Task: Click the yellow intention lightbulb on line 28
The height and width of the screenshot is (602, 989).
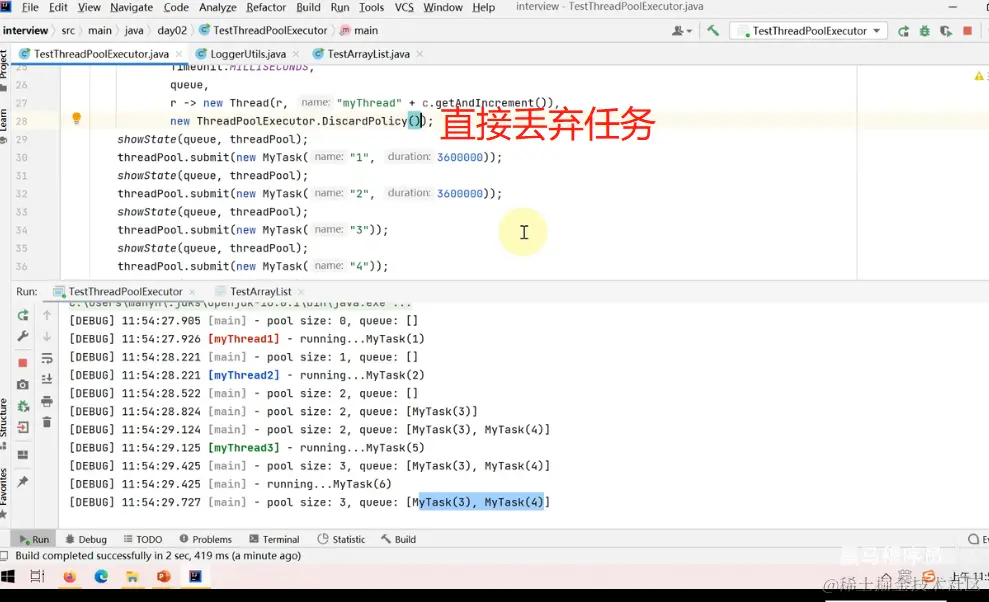Action: pyautogui.click(x=76, y=118)
